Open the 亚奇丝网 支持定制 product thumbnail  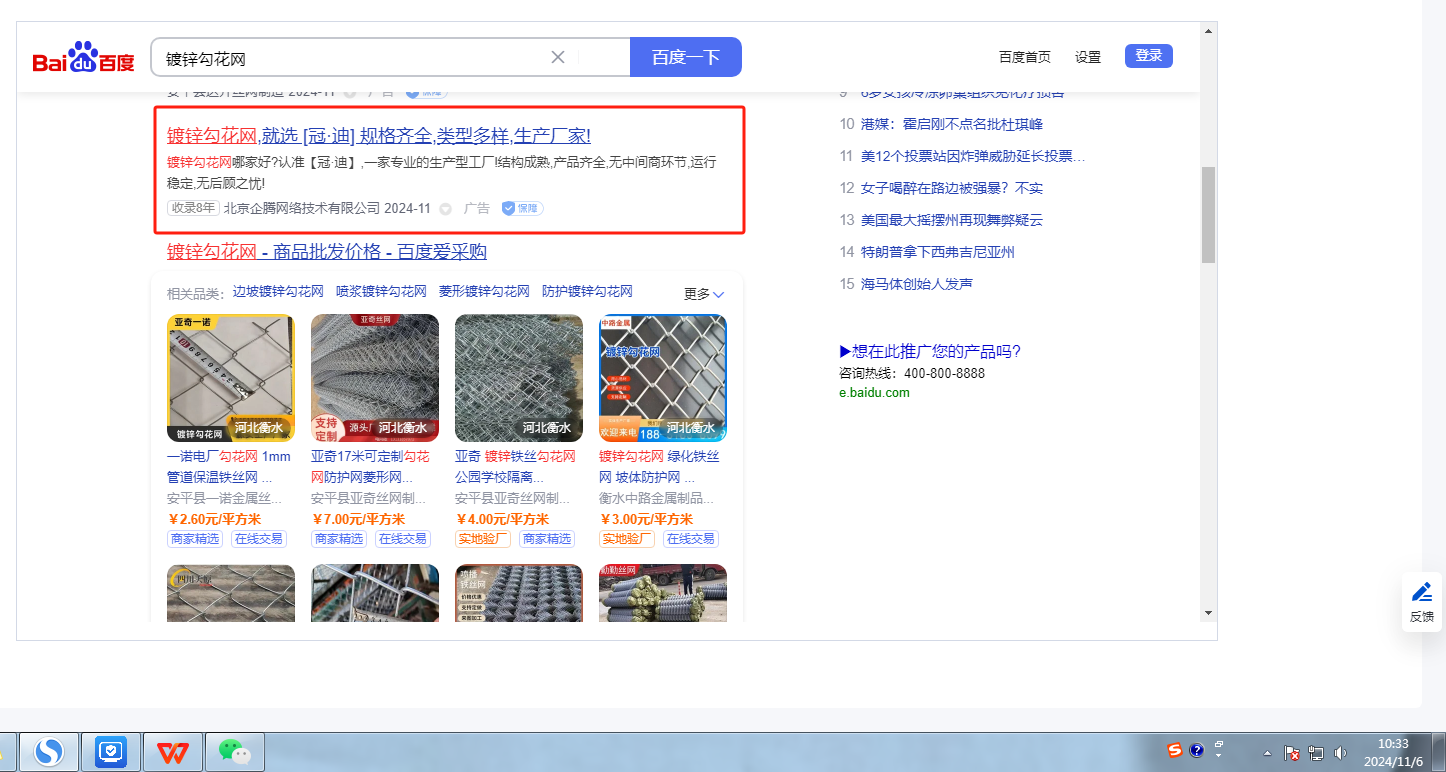(375, 378)
